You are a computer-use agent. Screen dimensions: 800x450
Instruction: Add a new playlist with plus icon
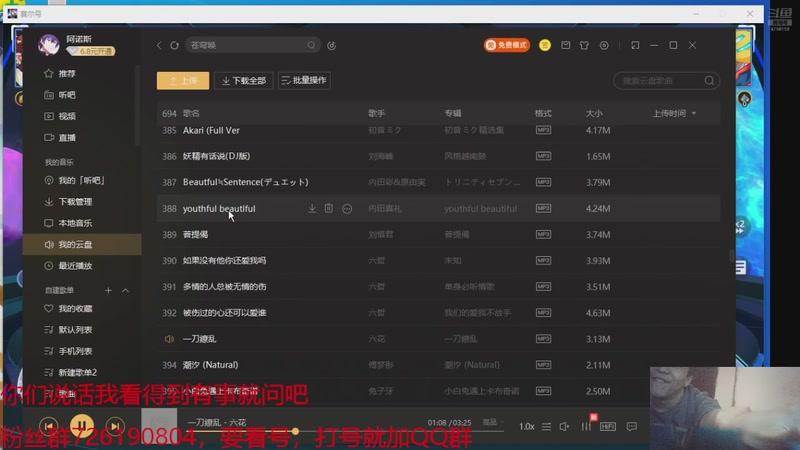click(x=108, y=290)
